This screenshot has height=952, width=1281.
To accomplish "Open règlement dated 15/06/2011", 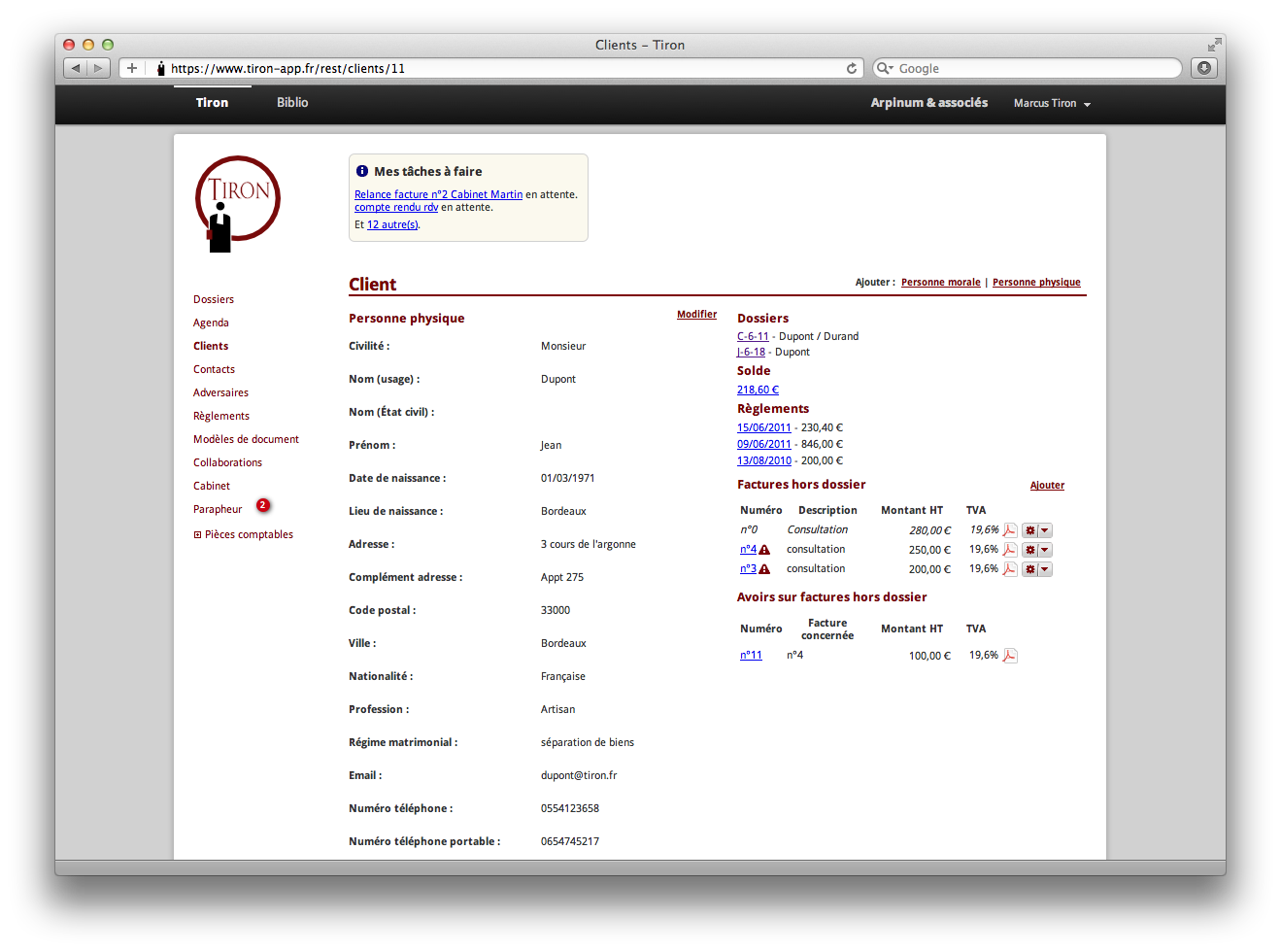I will click(763, 427).
